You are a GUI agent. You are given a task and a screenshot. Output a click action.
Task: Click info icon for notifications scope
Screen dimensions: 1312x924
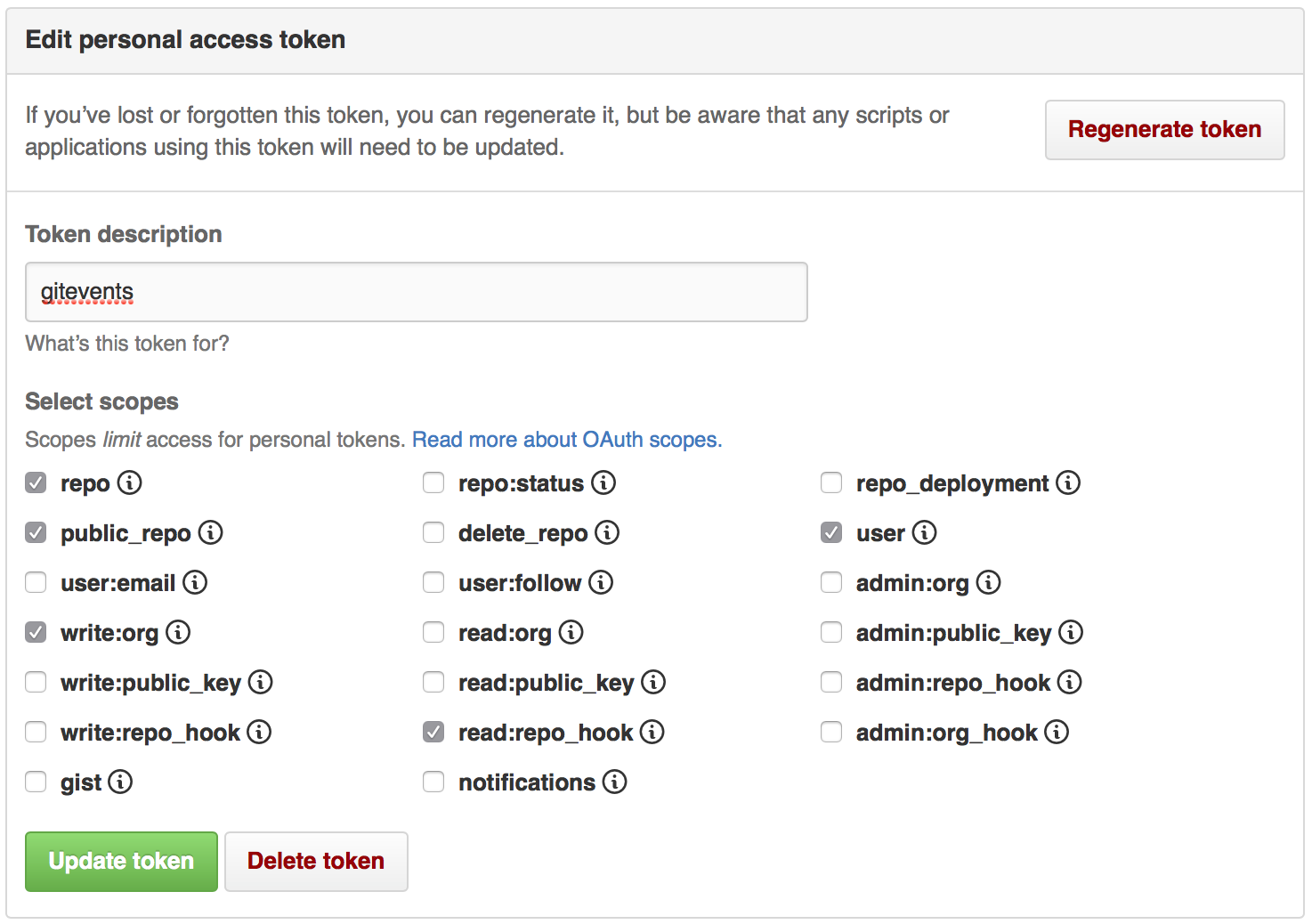click(x=615, y=782)
